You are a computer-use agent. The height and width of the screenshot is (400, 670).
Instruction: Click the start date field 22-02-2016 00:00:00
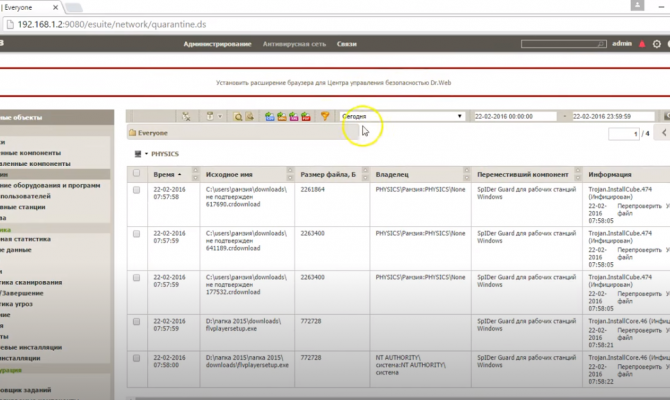(518, 116)
